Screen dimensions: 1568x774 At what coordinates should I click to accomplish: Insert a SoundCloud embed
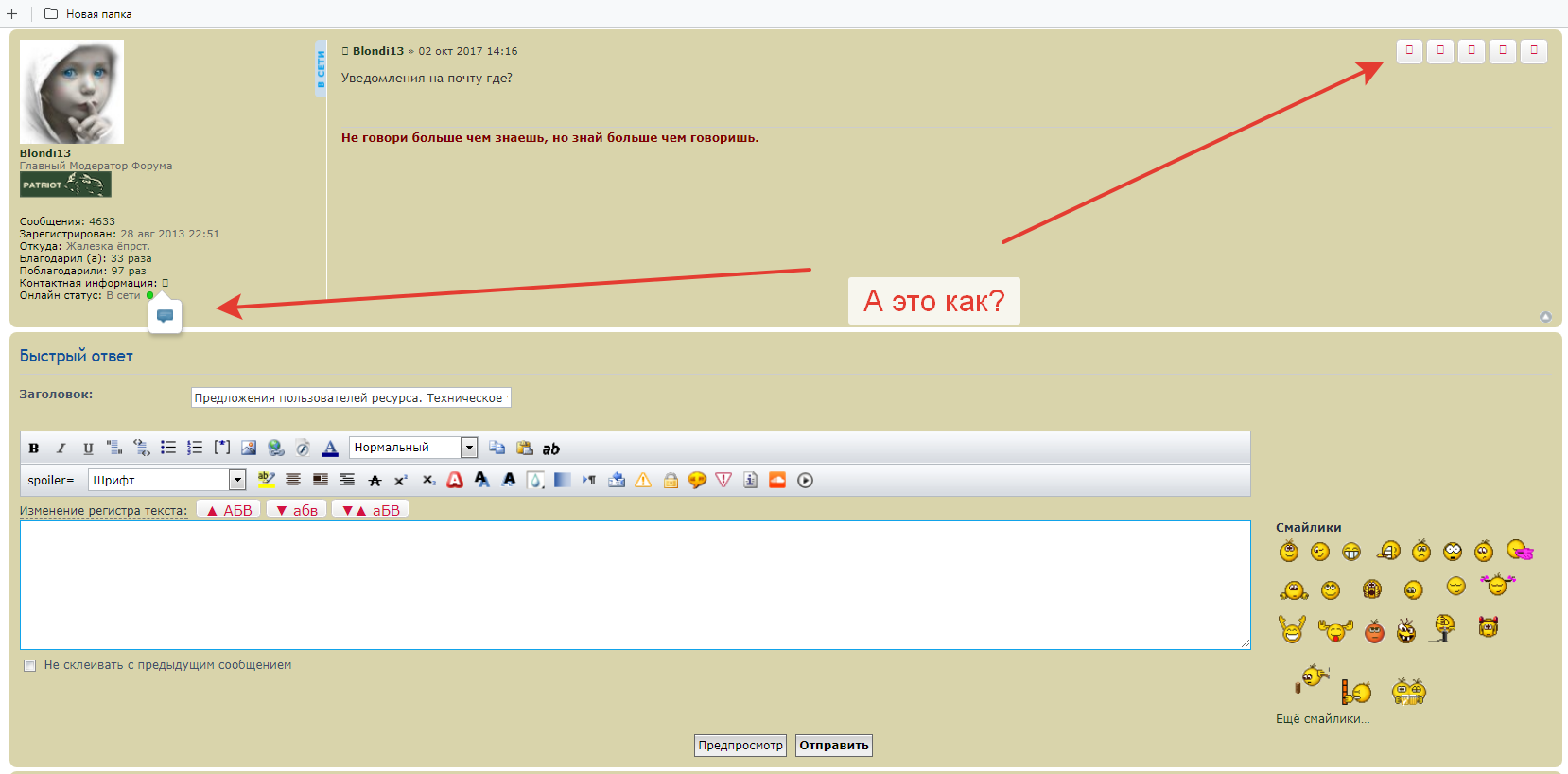(777, 481)
